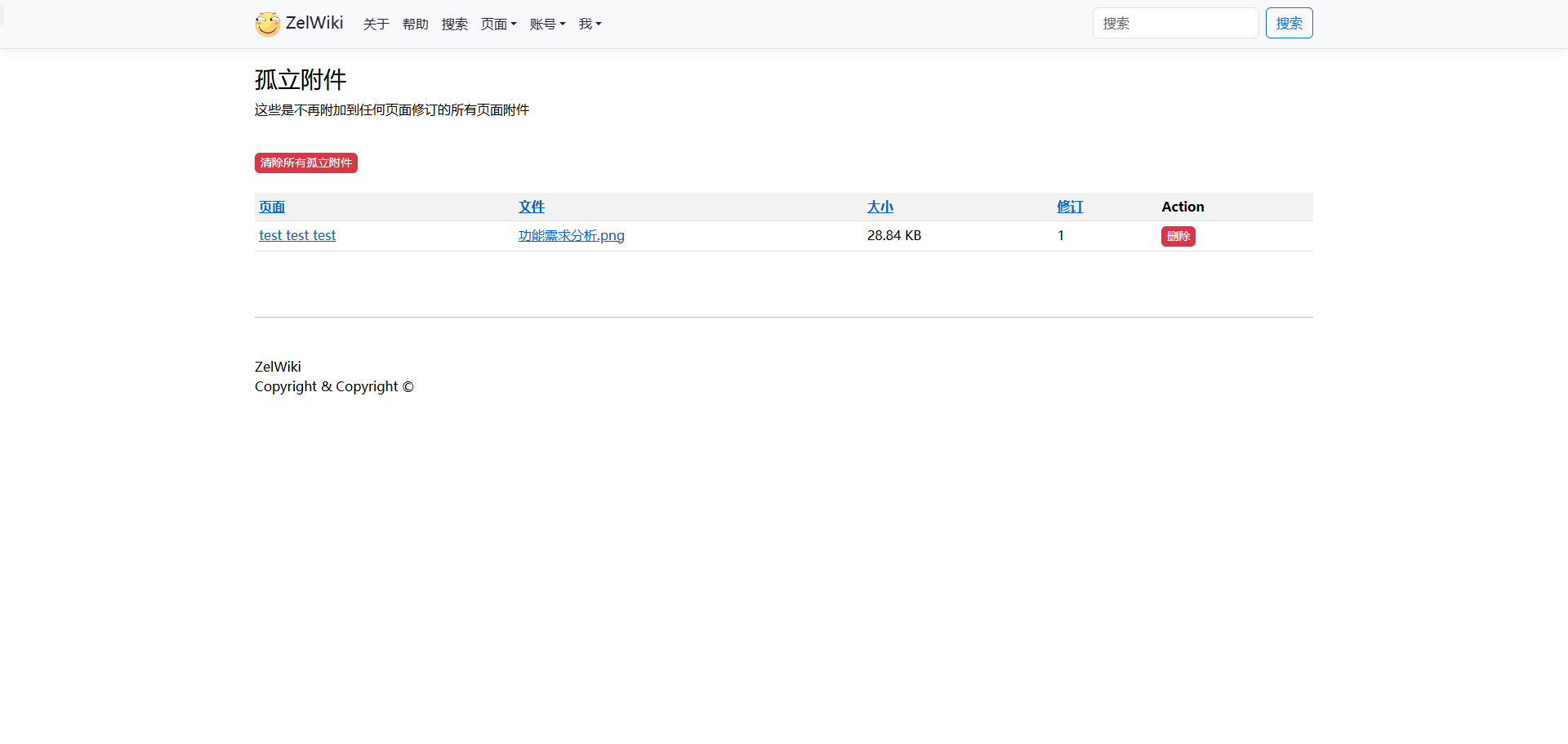This screenshot has height=744, width=1568.
Task: Sort table by 页面 column header
Action: (x=272, y=207)
